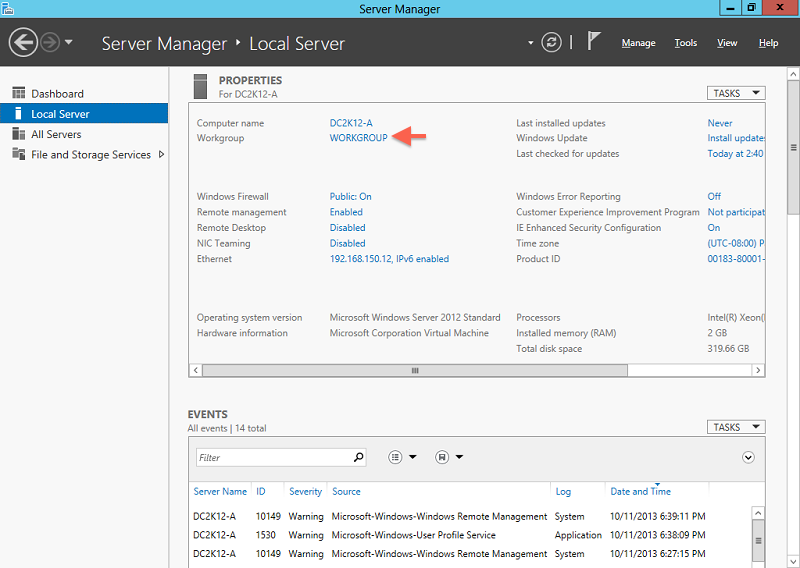Click the Public: On firewall link

pyautogui.click(x=351, y=196)
